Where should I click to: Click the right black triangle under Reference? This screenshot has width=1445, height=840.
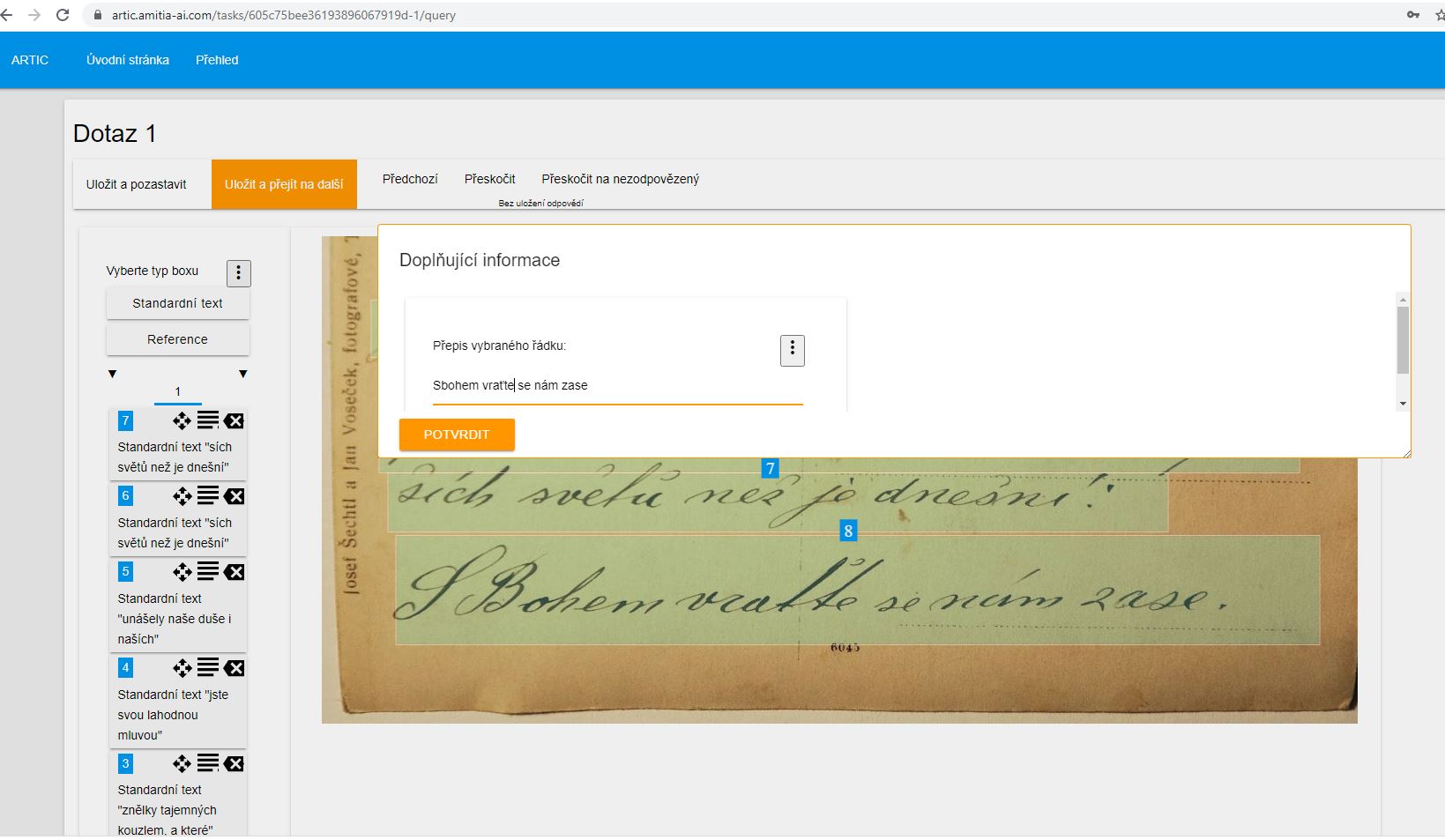[243, 374]
